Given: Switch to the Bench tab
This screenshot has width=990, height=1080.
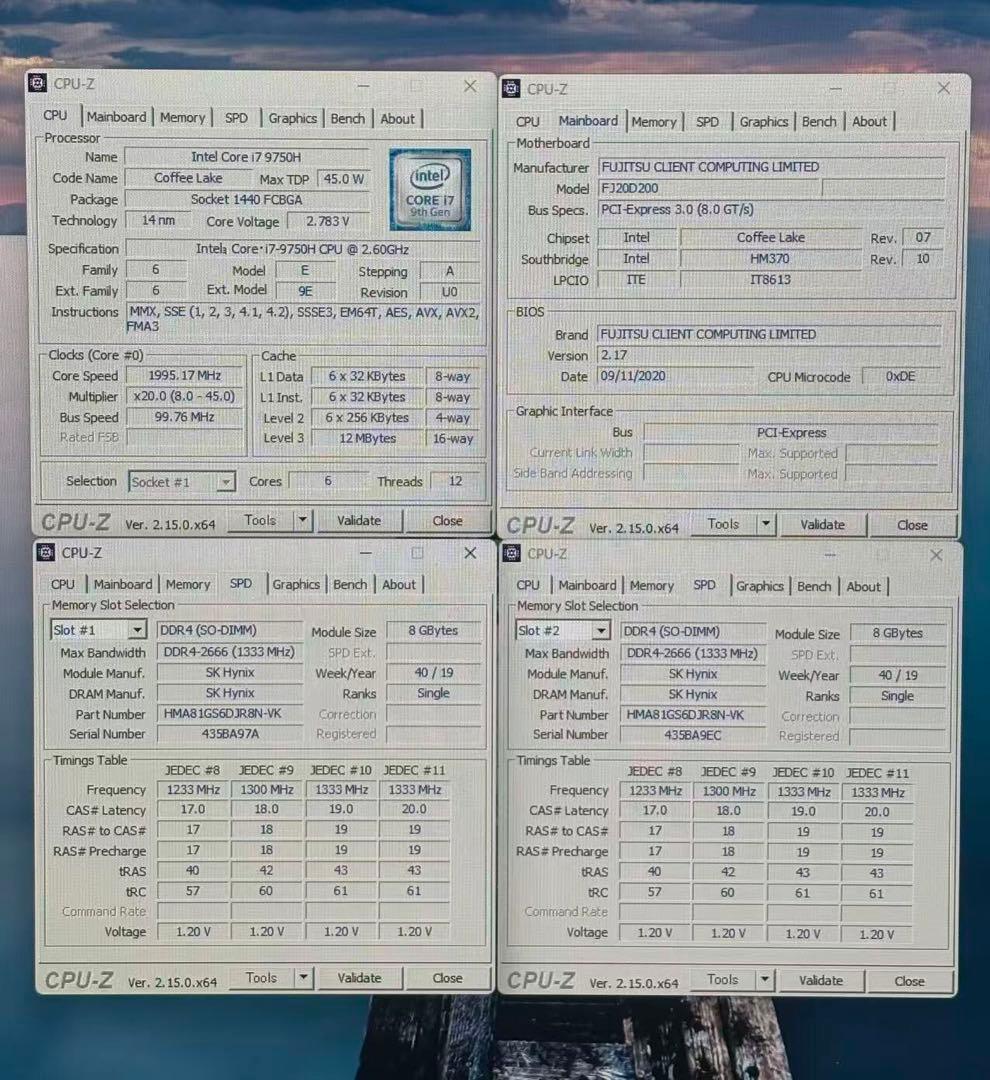Looking at the screenshot, I should coord(347,118).
